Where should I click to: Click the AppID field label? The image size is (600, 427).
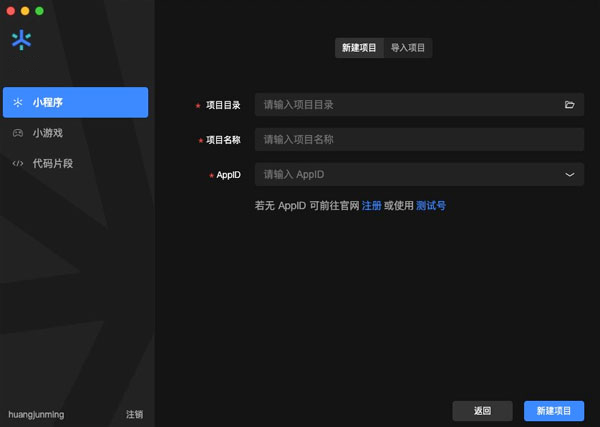coord(228,175)
